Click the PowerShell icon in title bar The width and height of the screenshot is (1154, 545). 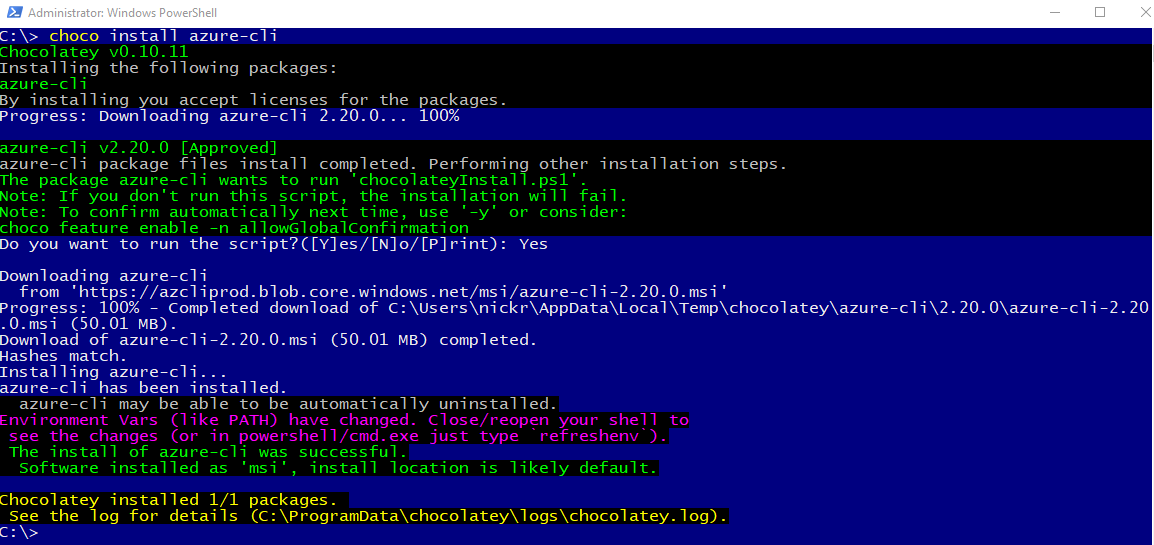[13, 13]
